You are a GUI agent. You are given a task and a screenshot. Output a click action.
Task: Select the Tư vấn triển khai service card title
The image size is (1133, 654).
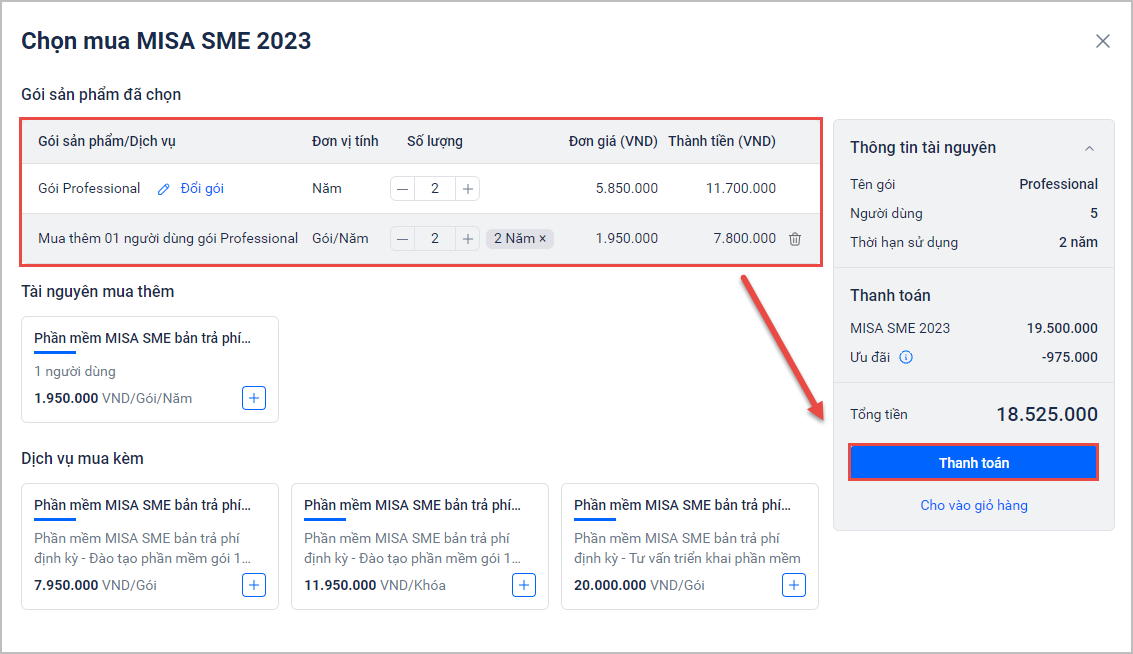pos(682,505)
